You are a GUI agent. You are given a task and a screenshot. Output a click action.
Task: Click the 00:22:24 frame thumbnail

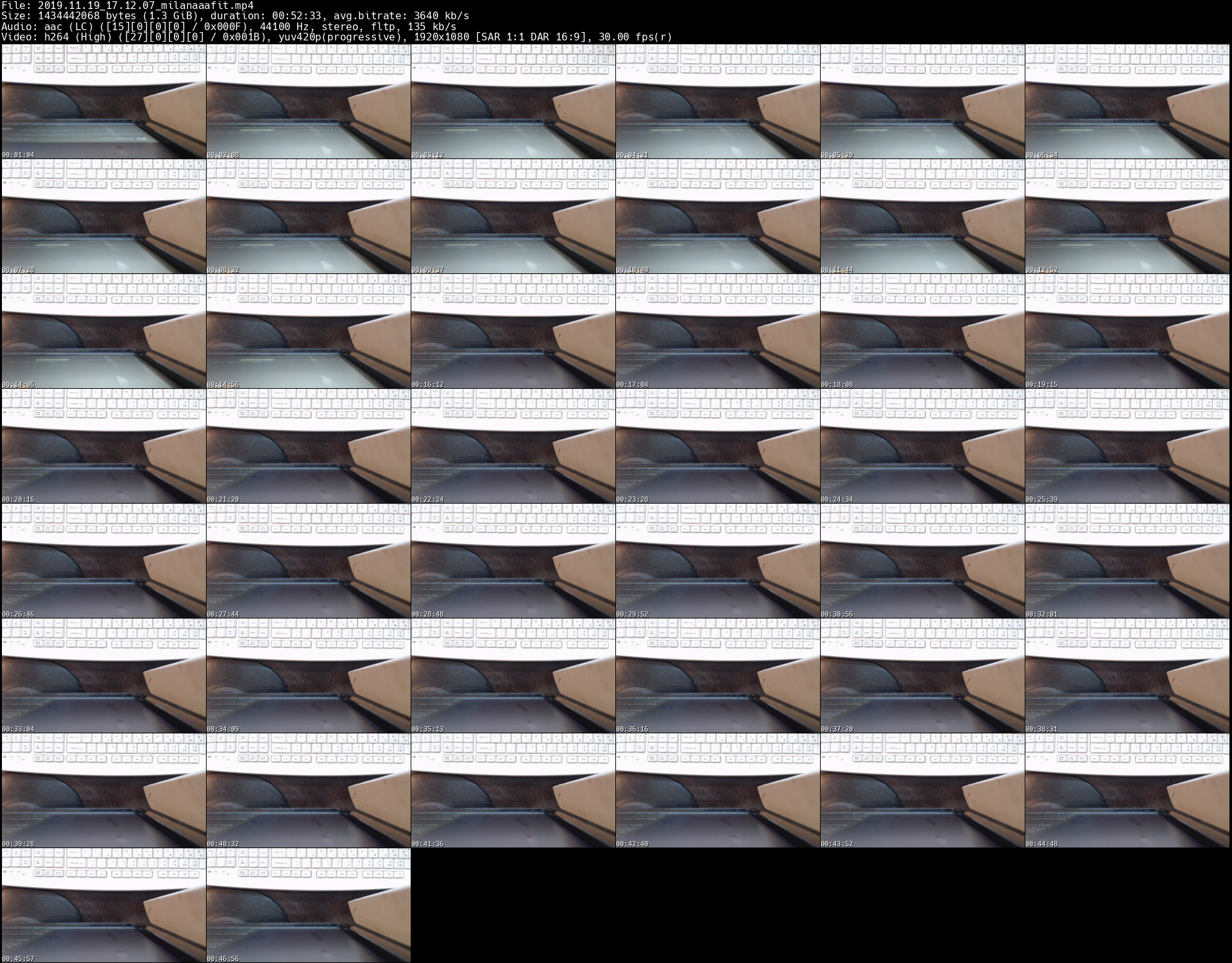(x=513, y=446)
